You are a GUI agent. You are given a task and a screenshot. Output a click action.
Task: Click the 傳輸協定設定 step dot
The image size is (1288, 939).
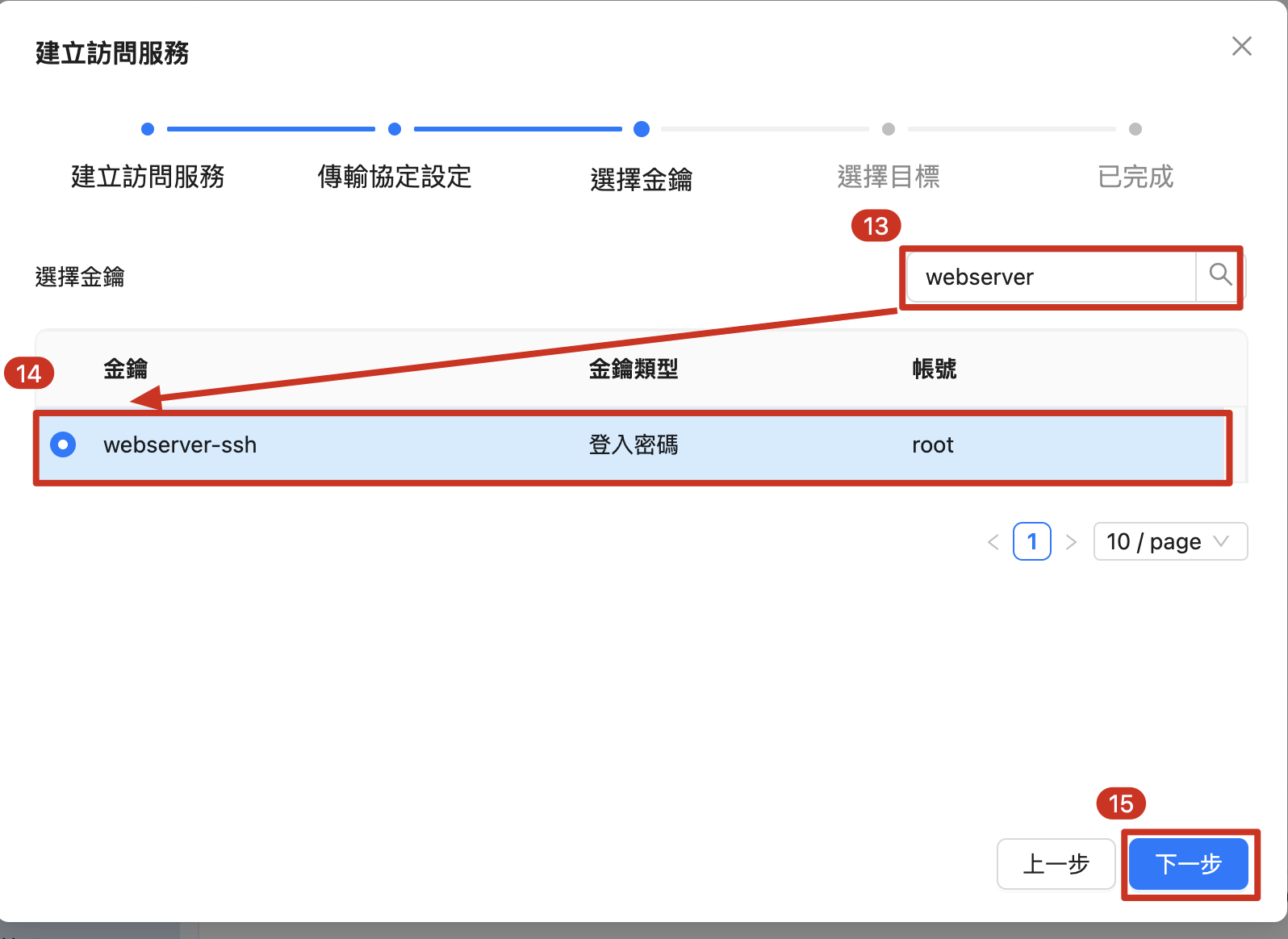click(x=395, y=129)
